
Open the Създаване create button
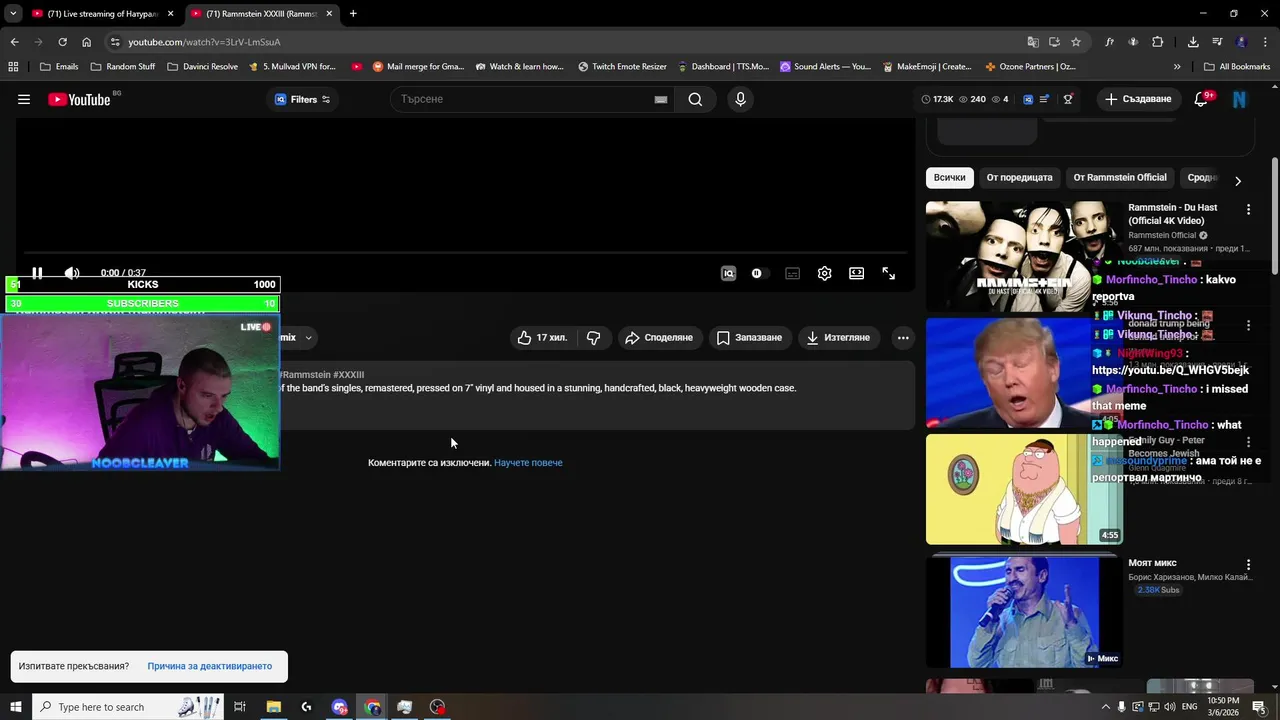tap(1137, 99)
